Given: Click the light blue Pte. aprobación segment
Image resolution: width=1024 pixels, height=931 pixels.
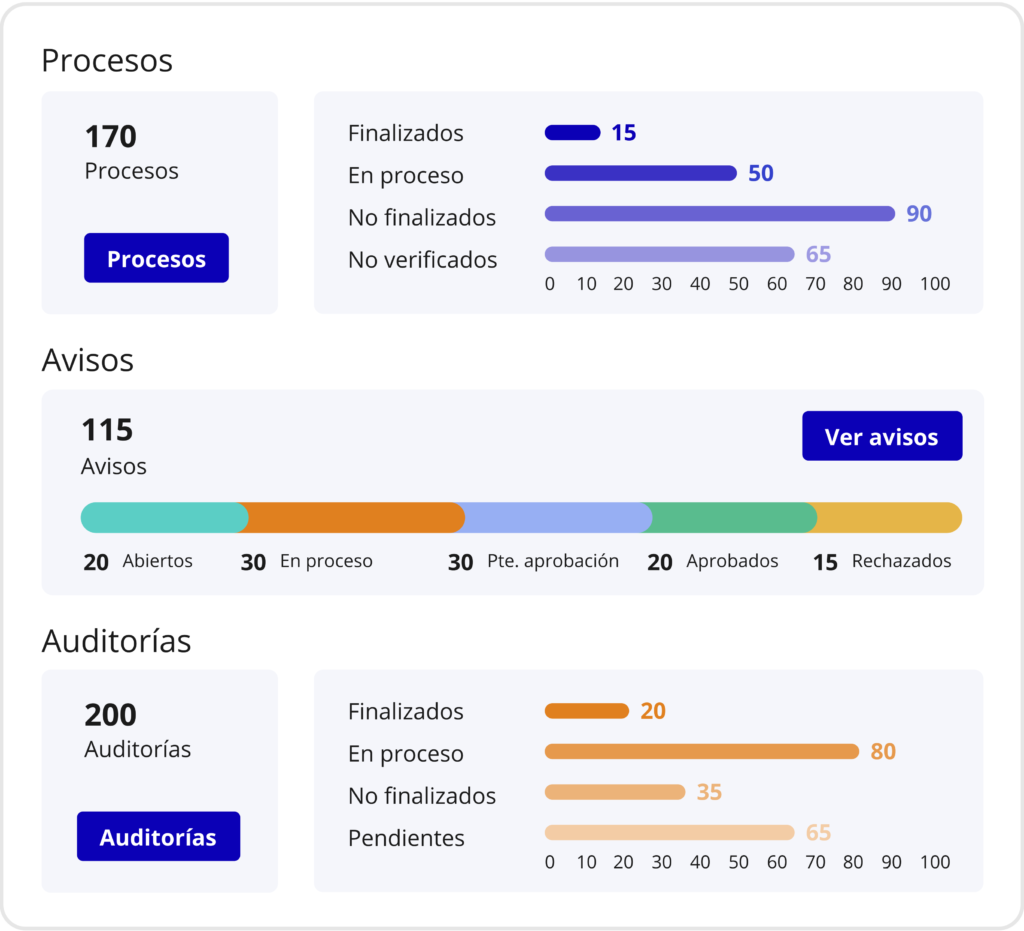Looking at the screenshot, I should pos(554,517).
